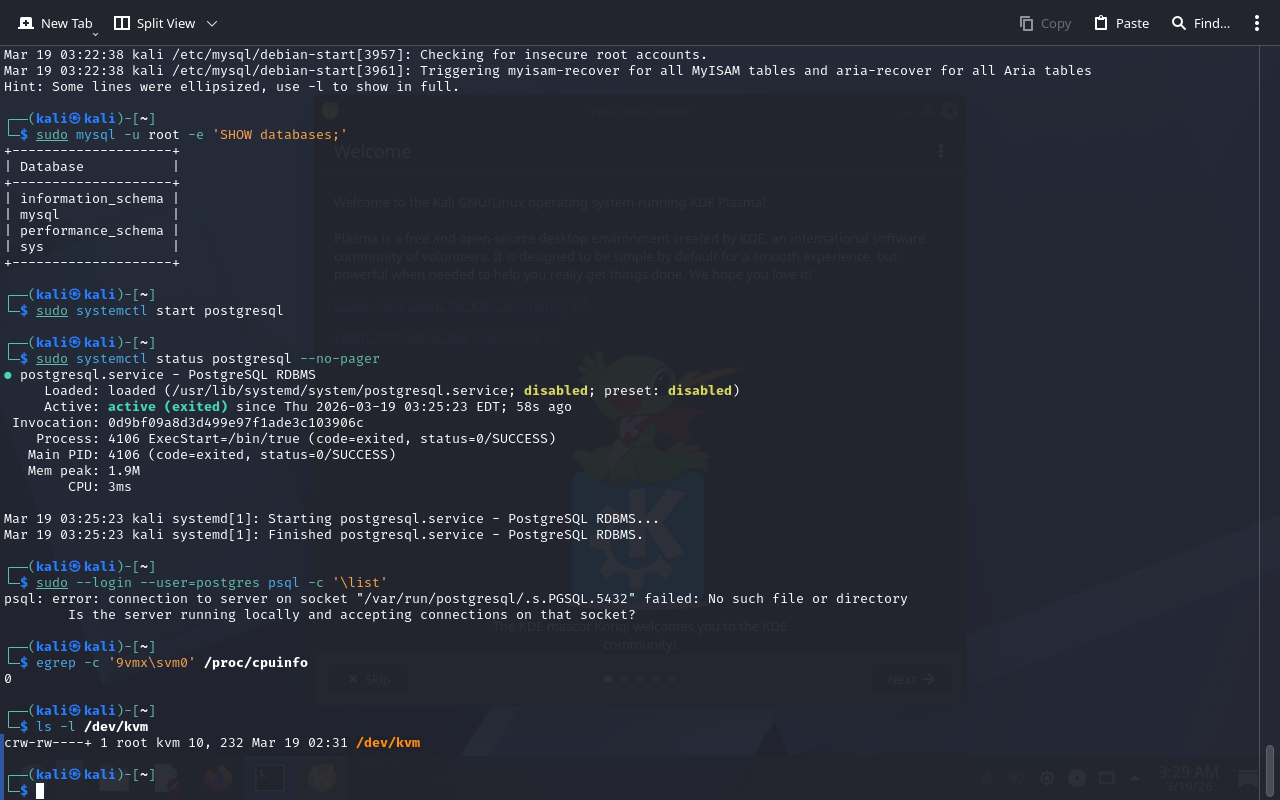Click the psql connection error message line

click(x=456, y=599)
